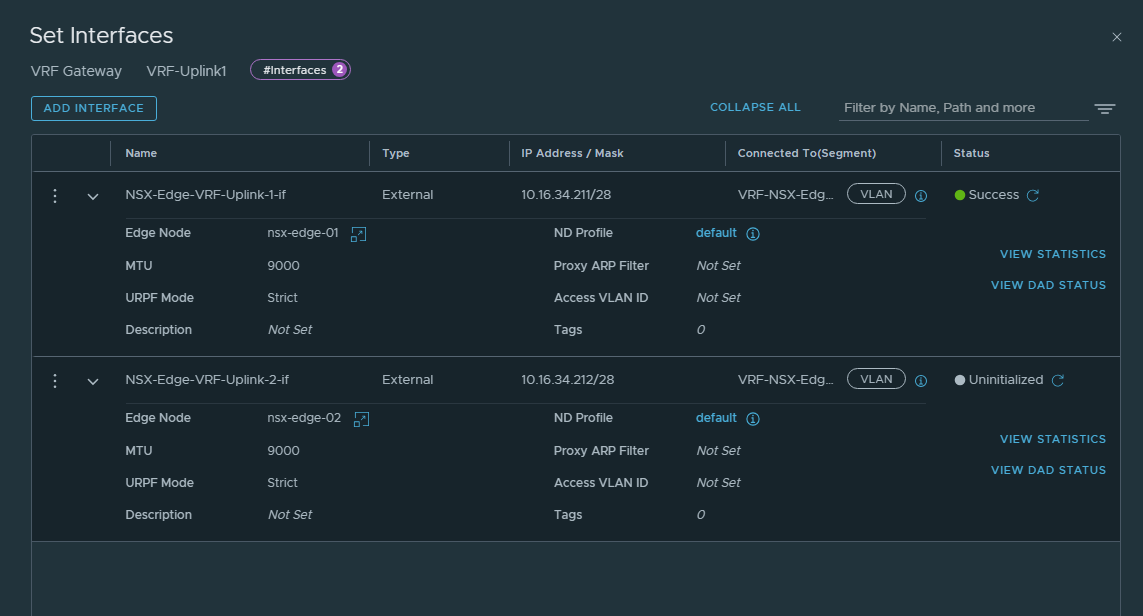1143x616 pixels.
Task: Refresh status of Uplink-2 interface
Action: (1058, 381)
